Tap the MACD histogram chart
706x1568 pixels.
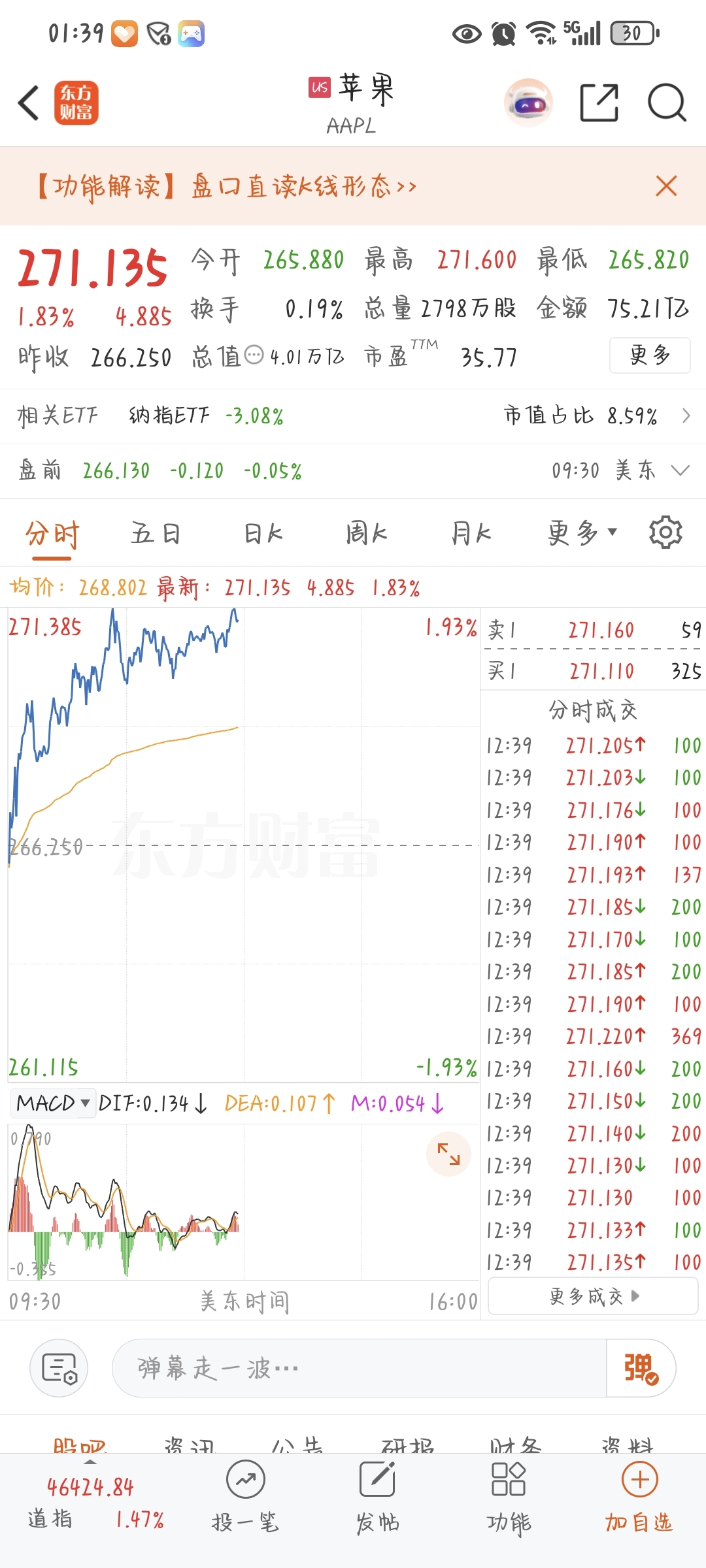pyautogui.click(x=243, y=1202)
